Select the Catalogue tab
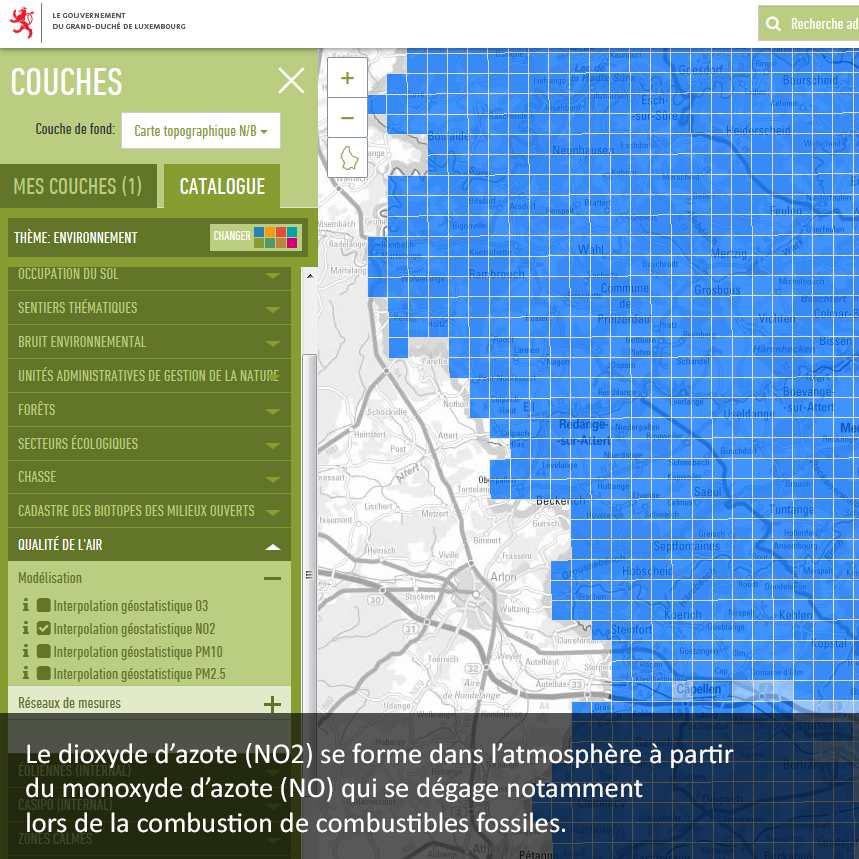This screenshot has width=859, height=859. point(222,186)
